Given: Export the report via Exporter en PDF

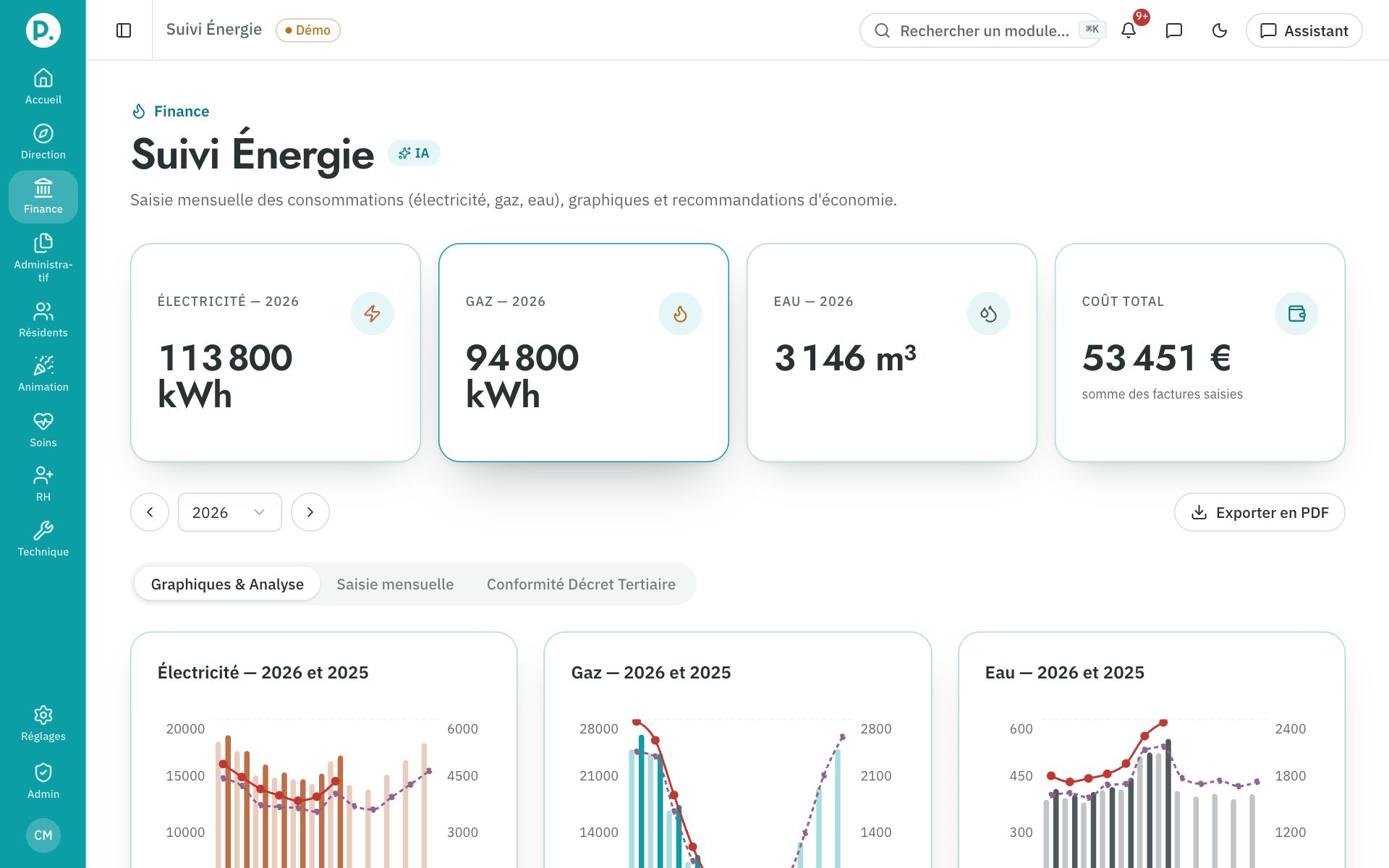Looking at the screenshot, I should 1260,512.
